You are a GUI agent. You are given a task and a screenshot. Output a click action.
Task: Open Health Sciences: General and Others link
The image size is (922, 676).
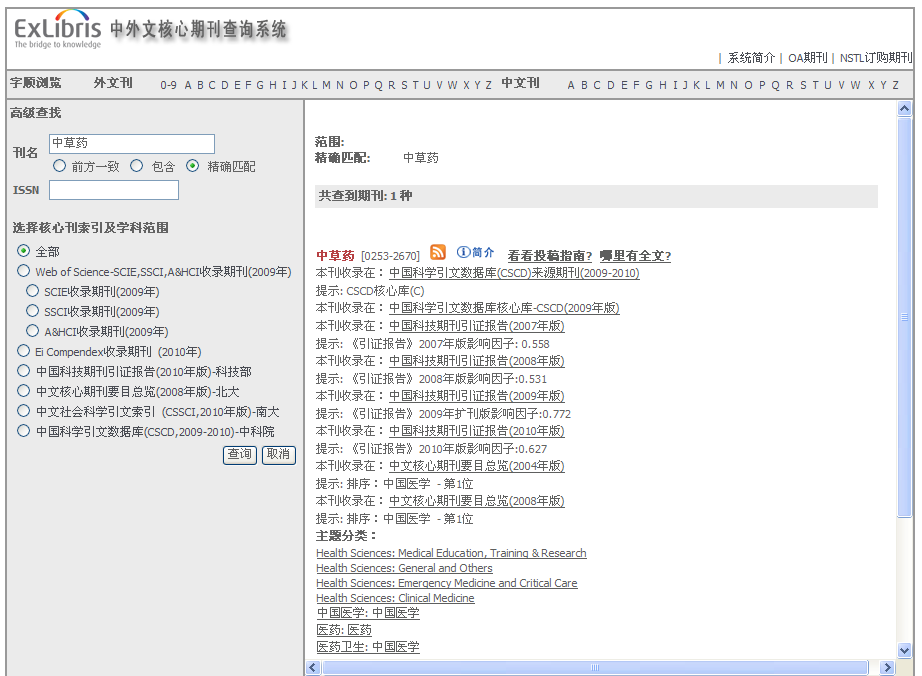coord(404,568)
